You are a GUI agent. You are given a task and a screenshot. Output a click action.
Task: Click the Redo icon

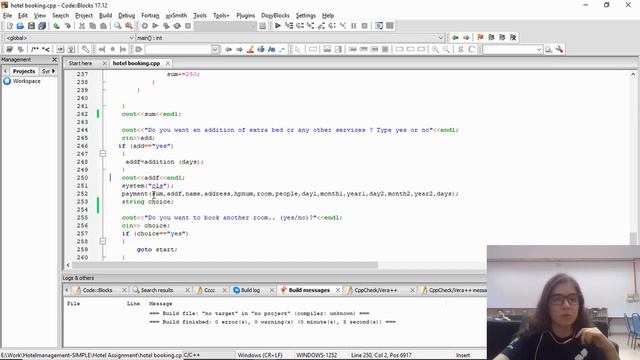point(67,26)
